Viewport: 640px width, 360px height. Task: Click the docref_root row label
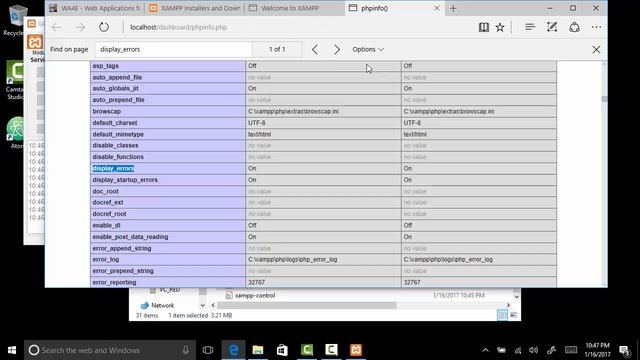(109, 214)
